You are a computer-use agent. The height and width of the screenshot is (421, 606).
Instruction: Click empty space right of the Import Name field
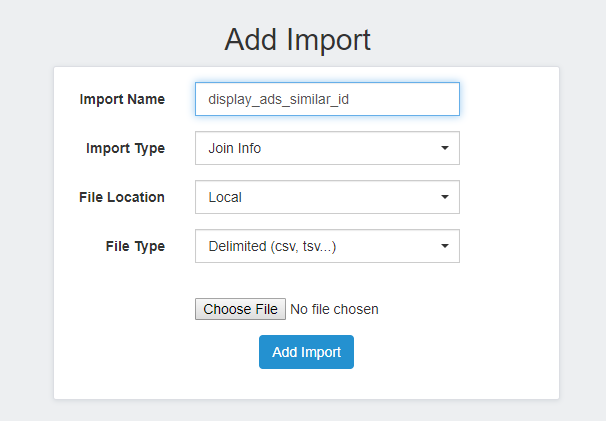[x=509, y=99]
